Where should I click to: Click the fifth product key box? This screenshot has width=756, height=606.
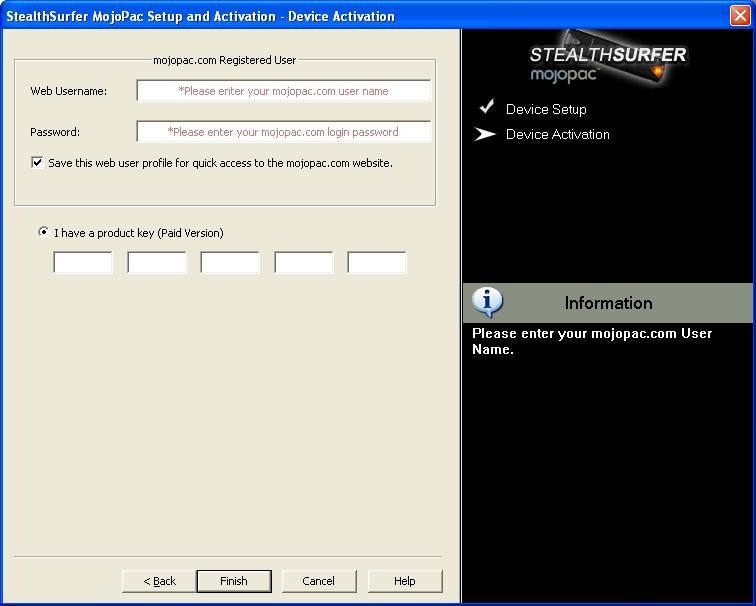pyautogui.click(x=377, y=262)
